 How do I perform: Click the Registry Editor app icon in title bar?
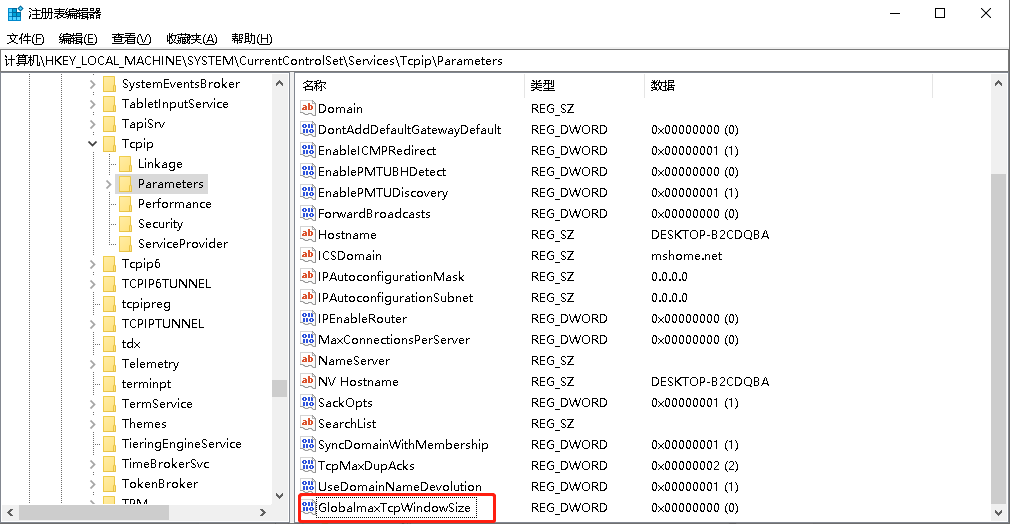(15, 13)
